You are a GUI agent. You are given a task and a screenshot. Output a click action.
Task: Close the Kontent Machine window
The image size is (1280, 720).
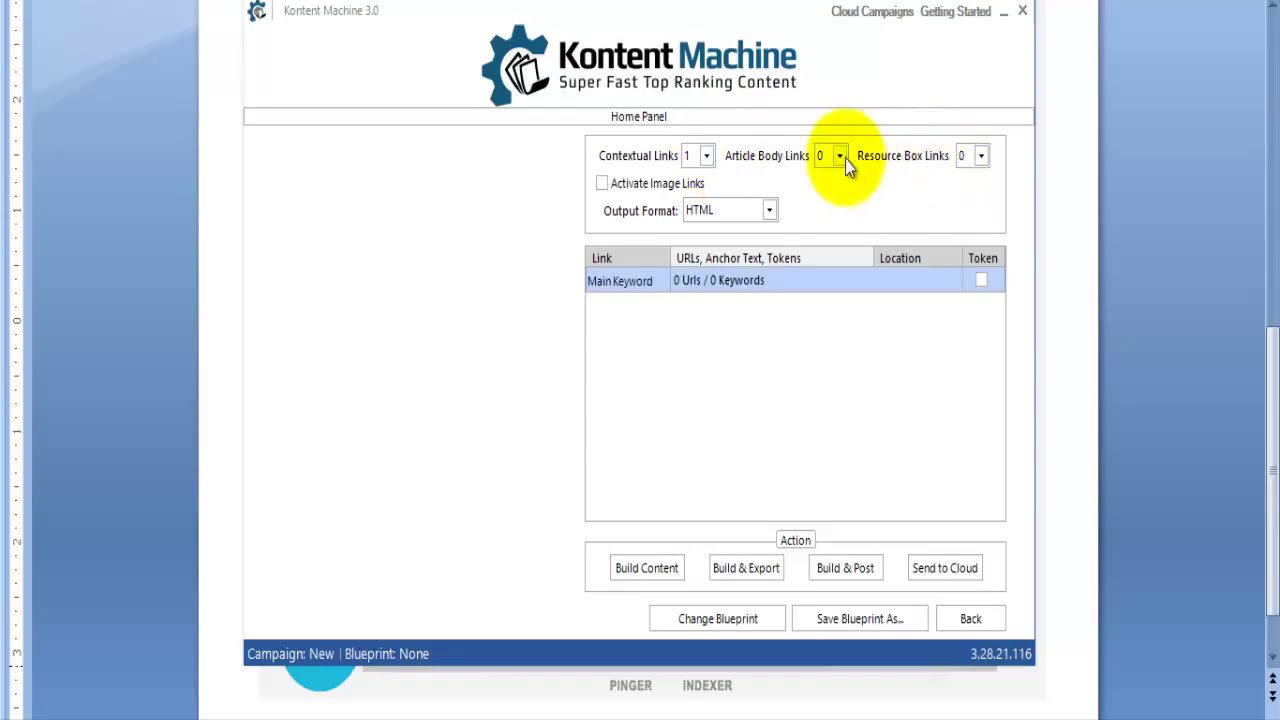[1022, 11]
